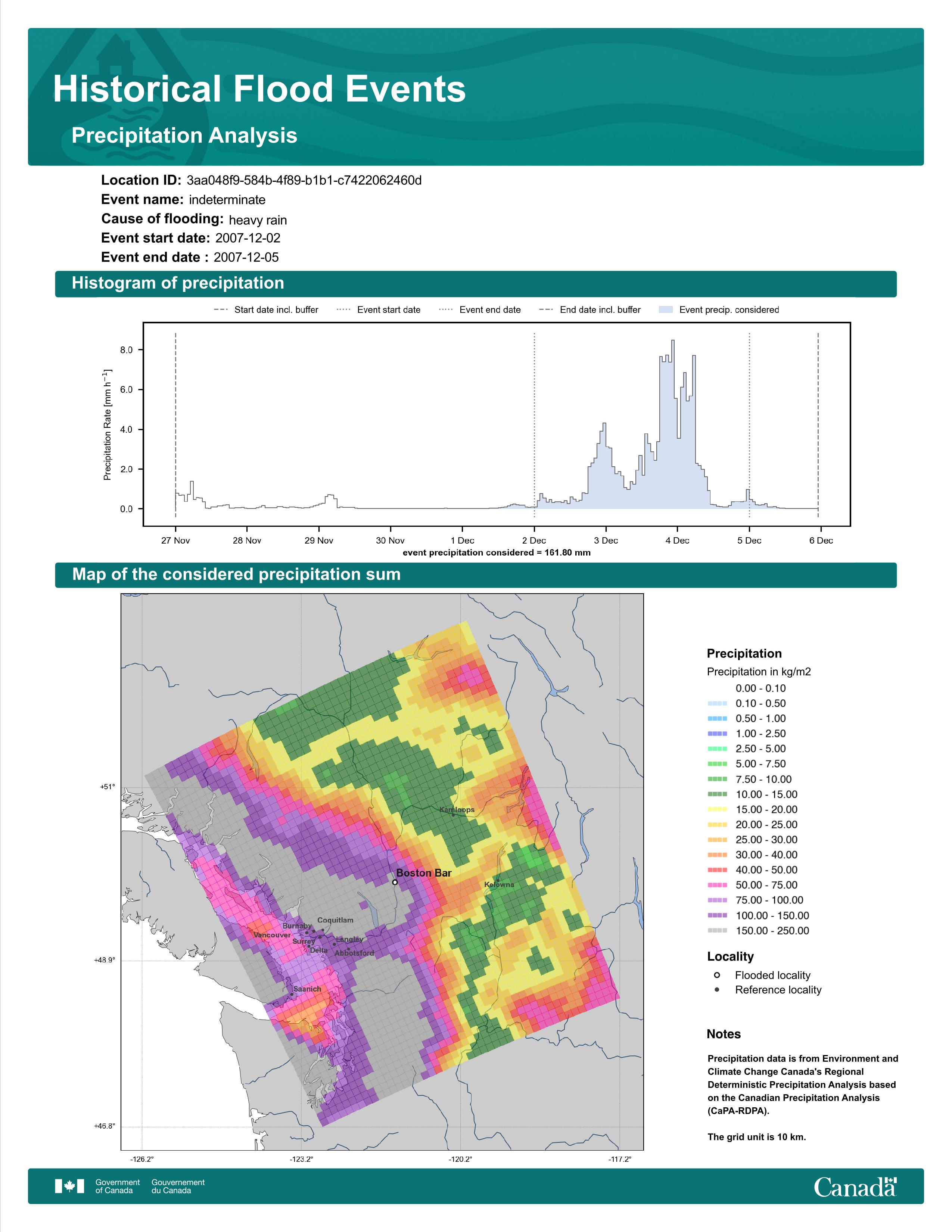This screenshot has height=1232, width=952.
Task: Click the 10.00 - 15.00 legend color swatch
Action: (718, 794)
